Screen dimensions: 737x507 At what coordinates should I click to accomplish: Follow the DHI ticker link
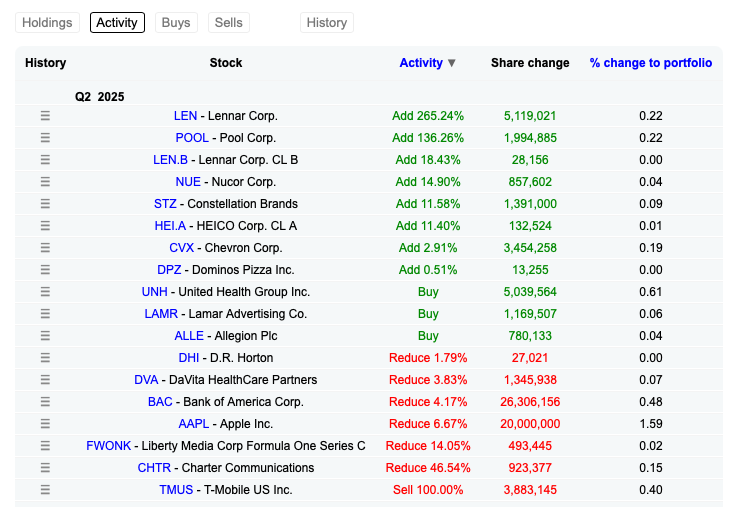click(x=189, y=358)
